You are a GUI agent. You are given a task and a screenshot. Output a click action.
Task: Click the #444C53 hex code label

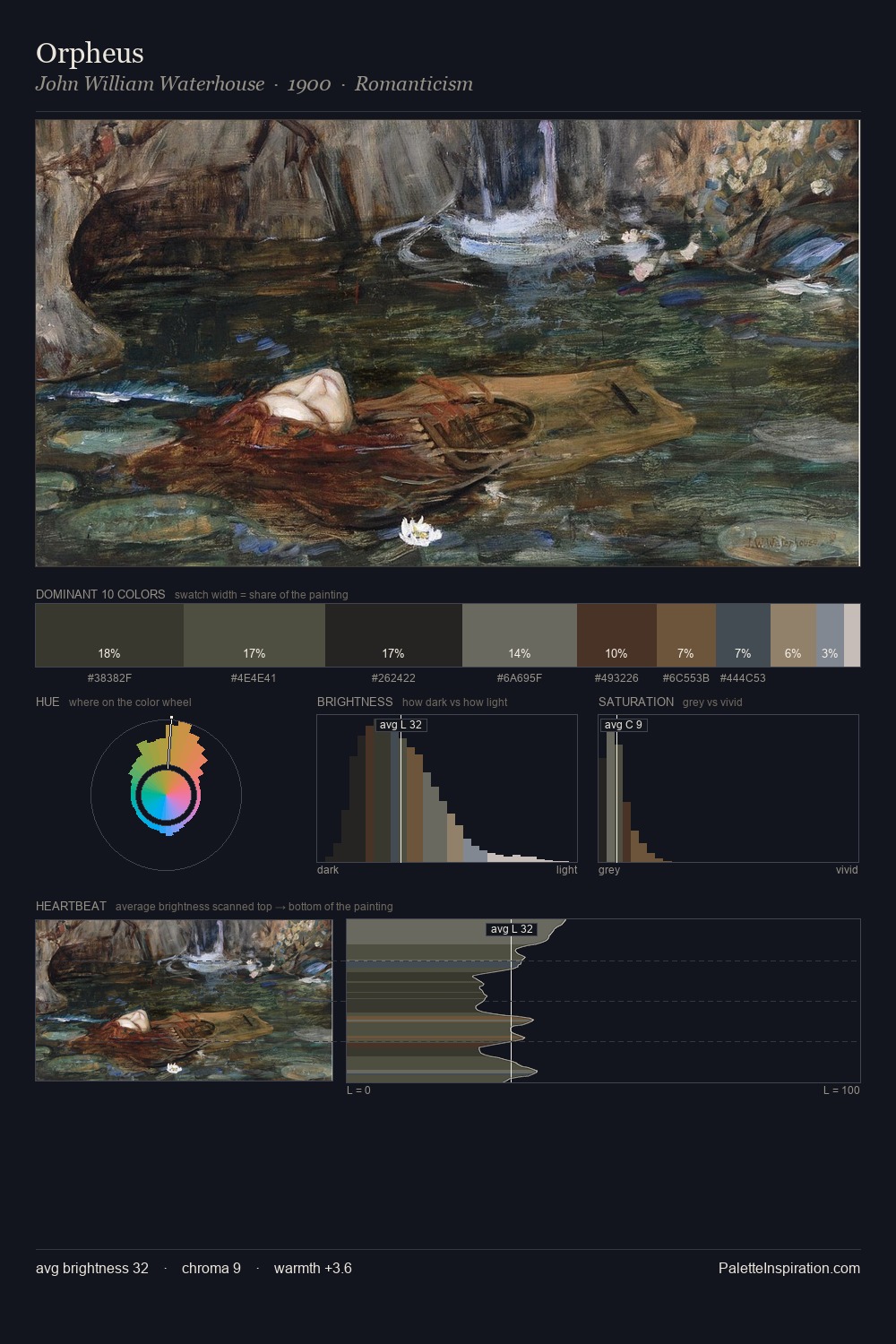(x=743, y=678)
